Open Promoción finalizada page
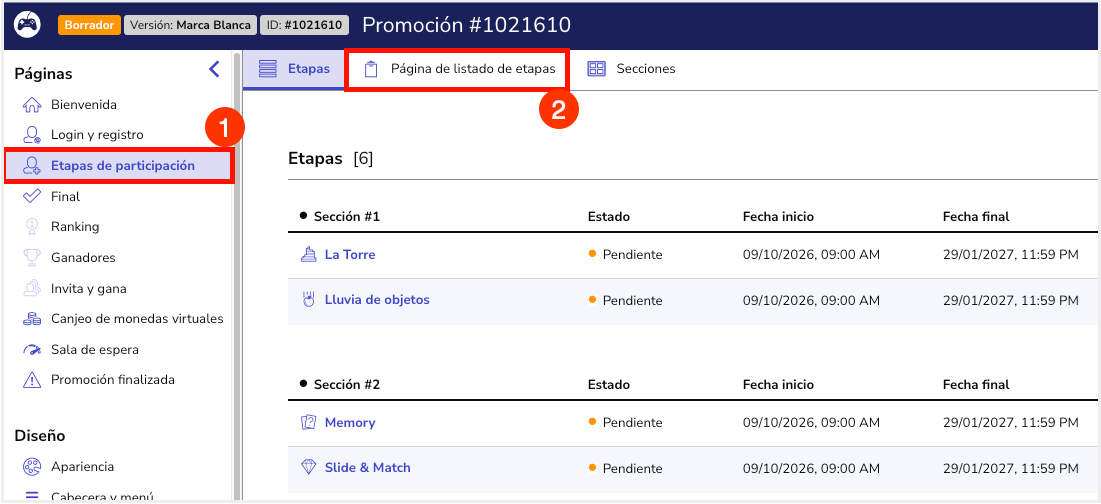1101x504 pixels. (113, 380)
